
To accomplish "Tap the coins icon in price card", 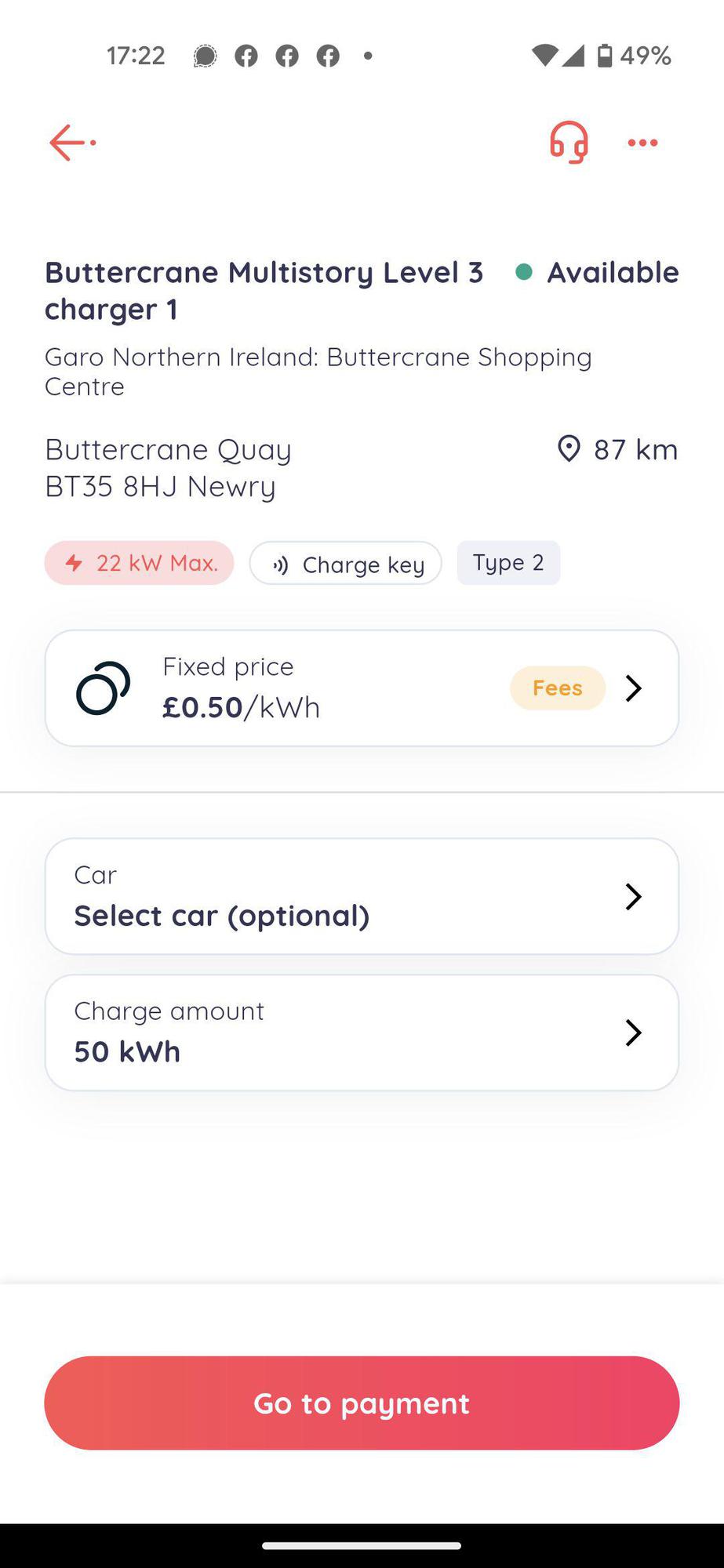I will [103, 688].
